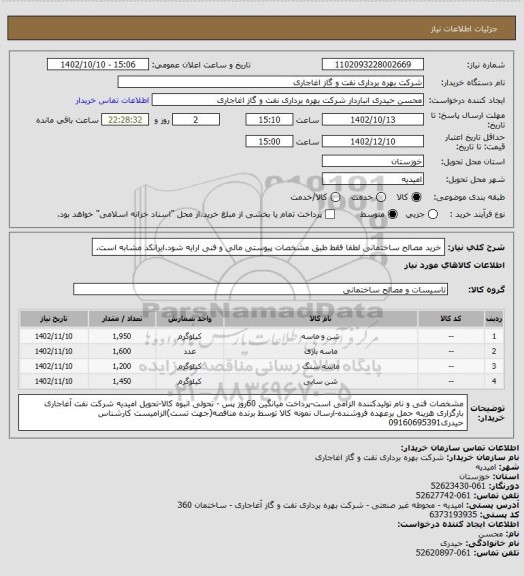
Task: Click the quantity cell 1,200
Action: 122,367
